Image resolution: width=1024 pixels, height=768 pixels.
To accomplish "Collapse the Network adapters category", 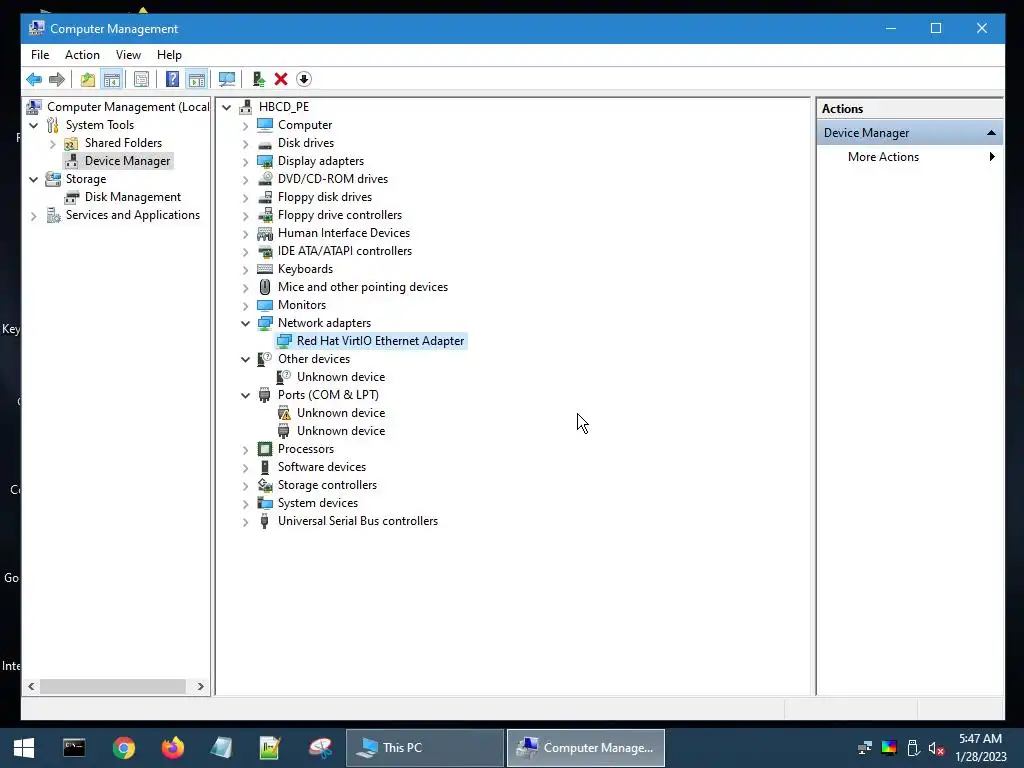I will (x=246, y=323).
